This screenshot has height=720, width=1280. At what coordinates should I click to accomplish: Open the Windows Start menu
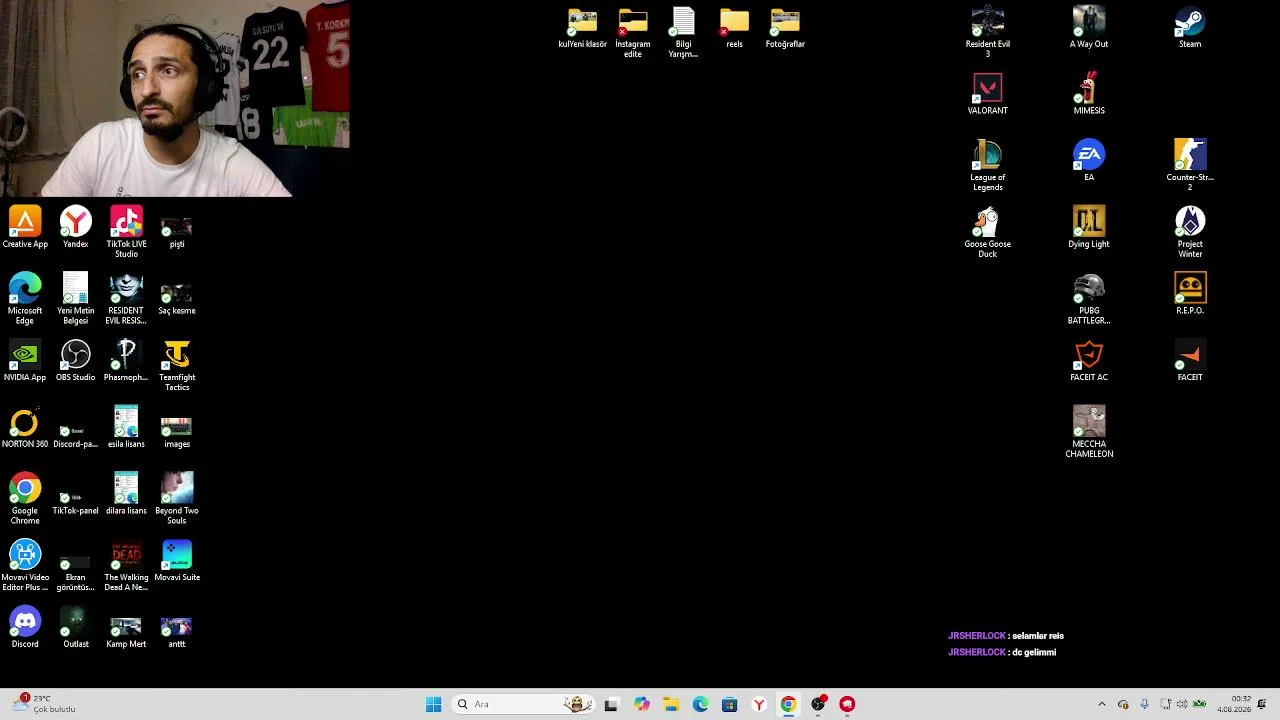click(433, 704)
